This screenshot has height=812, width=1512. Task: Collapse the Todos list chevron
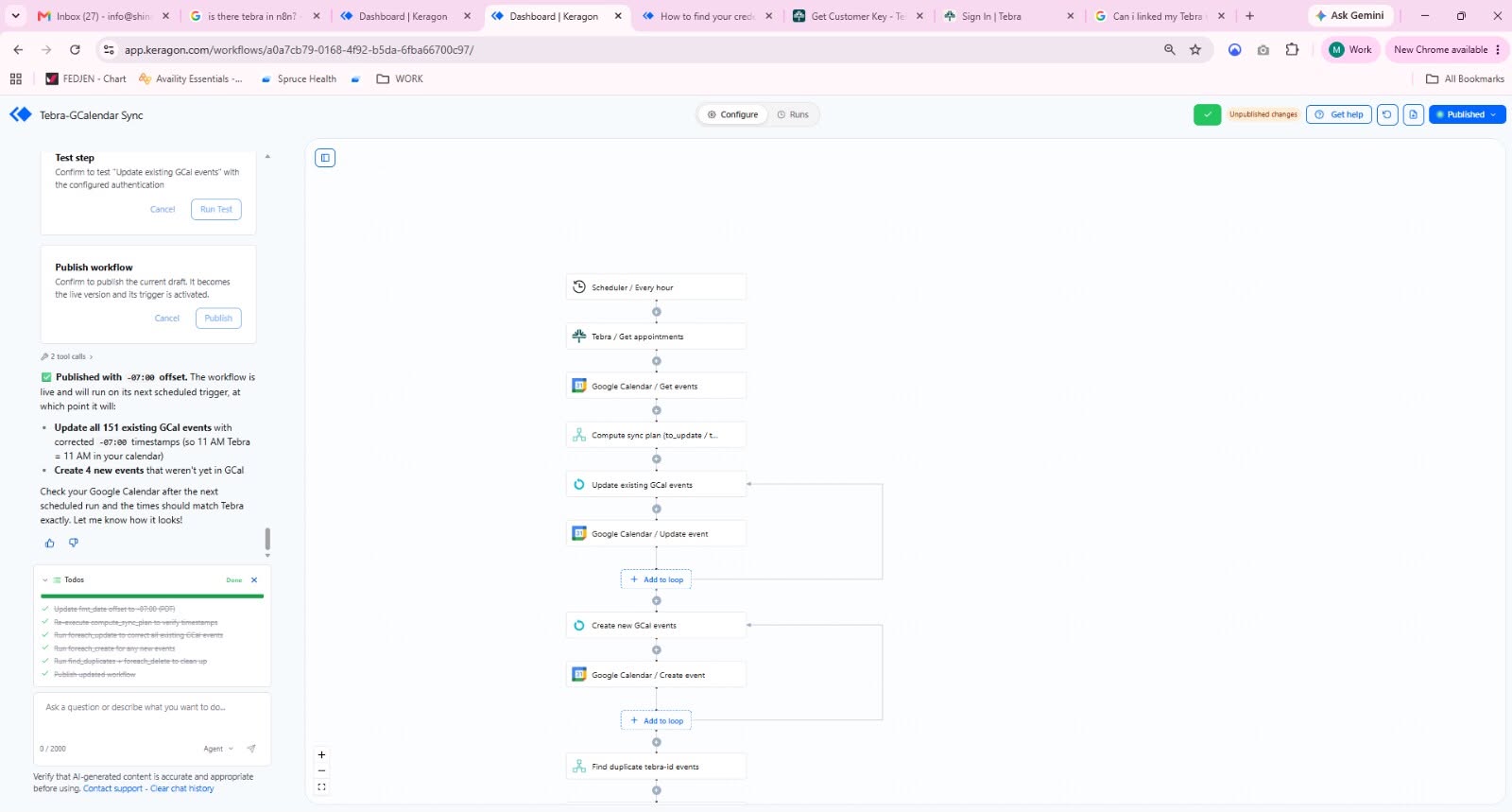(x=44, y=580)
